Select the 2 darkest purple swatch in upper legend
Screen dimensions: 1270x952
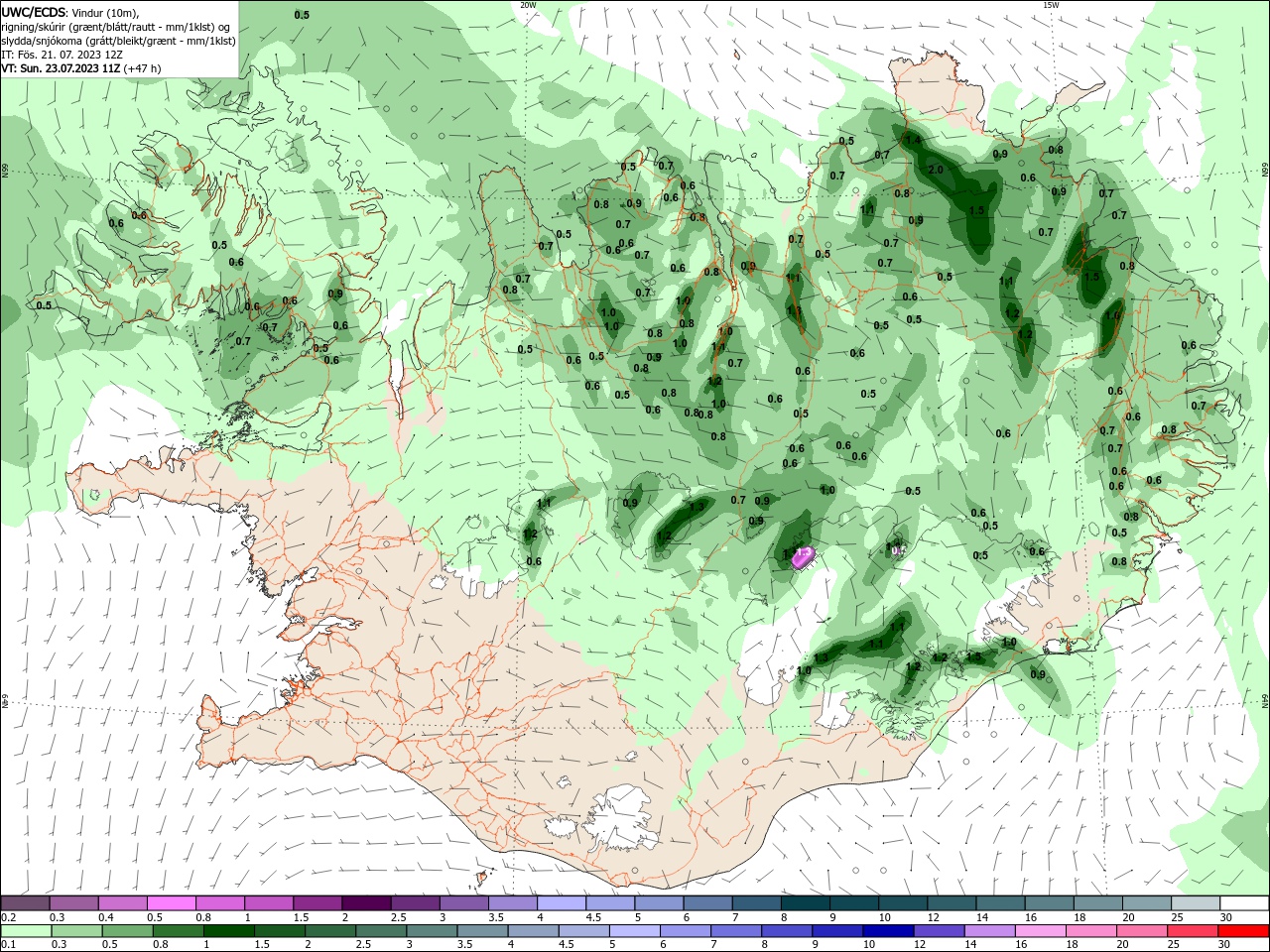tap(366, 902)
